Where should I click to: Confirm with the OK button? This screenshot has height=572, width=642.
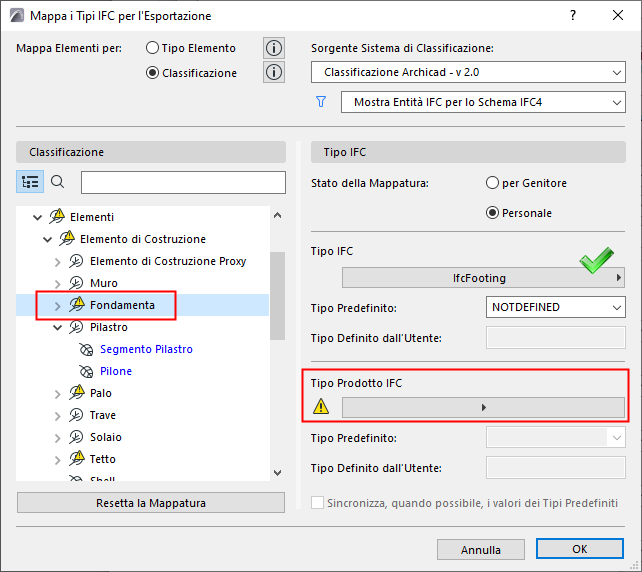pos(580,549)
